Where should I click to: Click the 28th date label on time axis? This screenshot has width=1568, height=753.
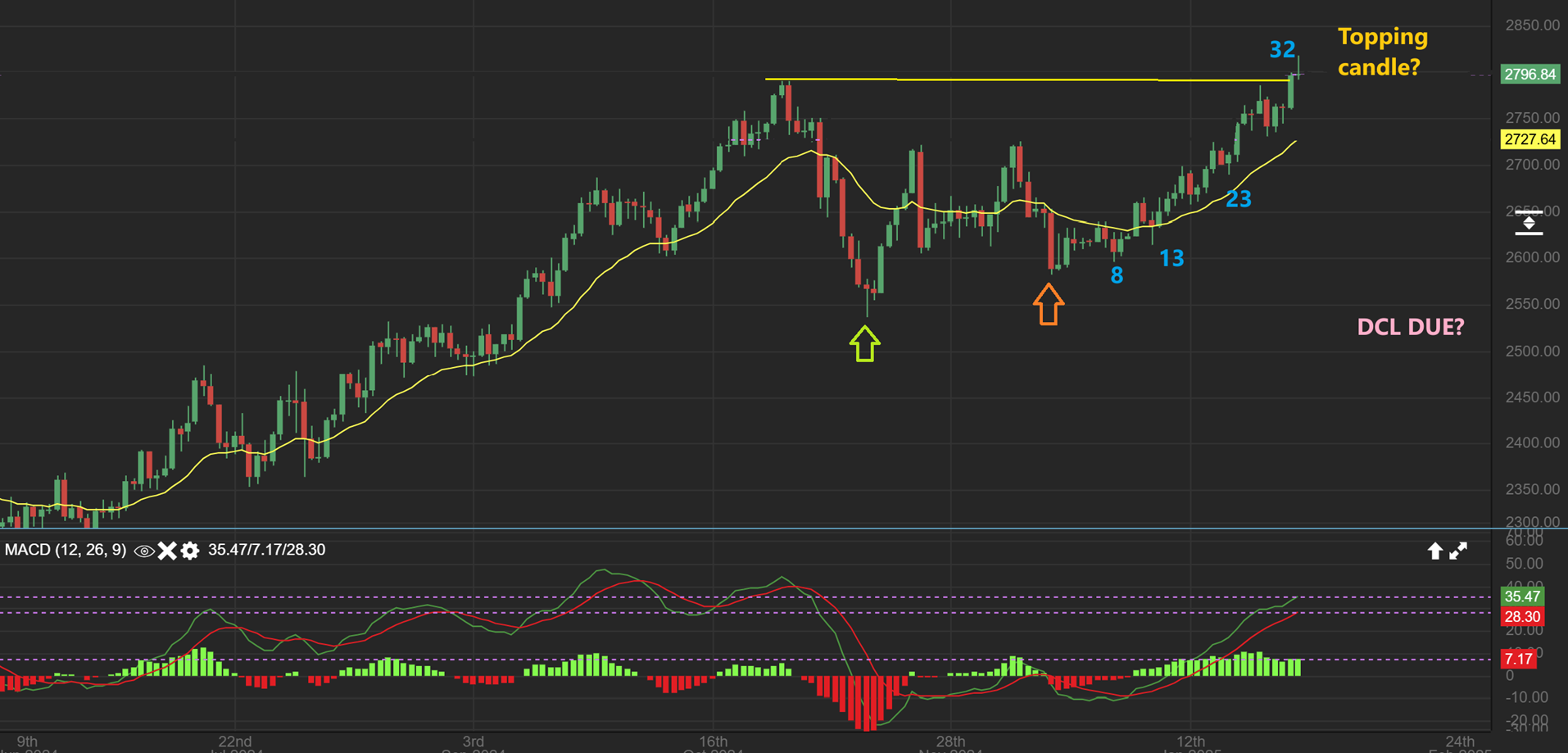point(950,742)
